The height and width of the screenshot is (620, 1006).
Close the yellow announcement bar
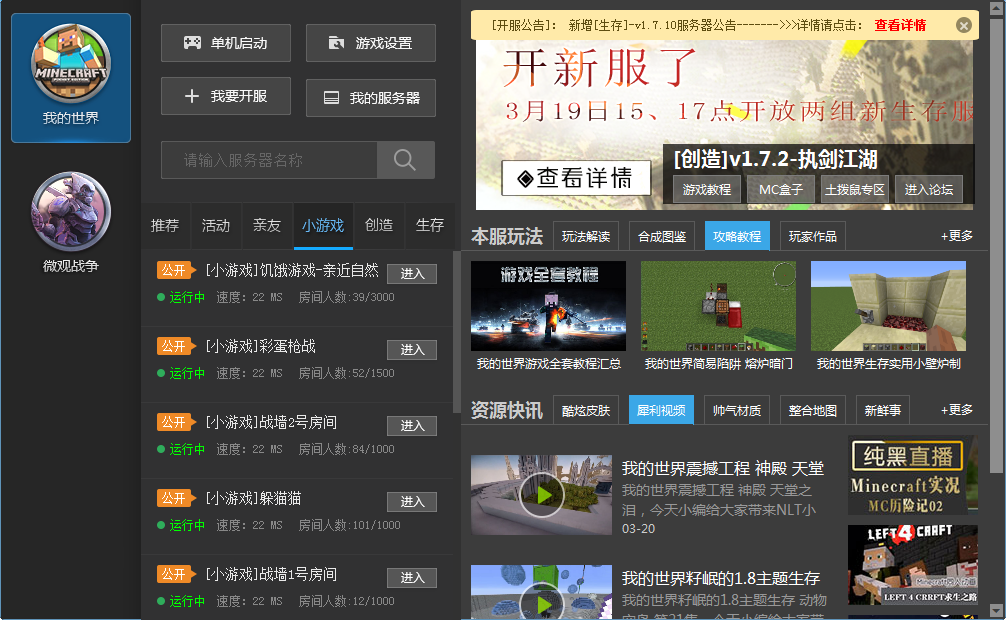963,26
